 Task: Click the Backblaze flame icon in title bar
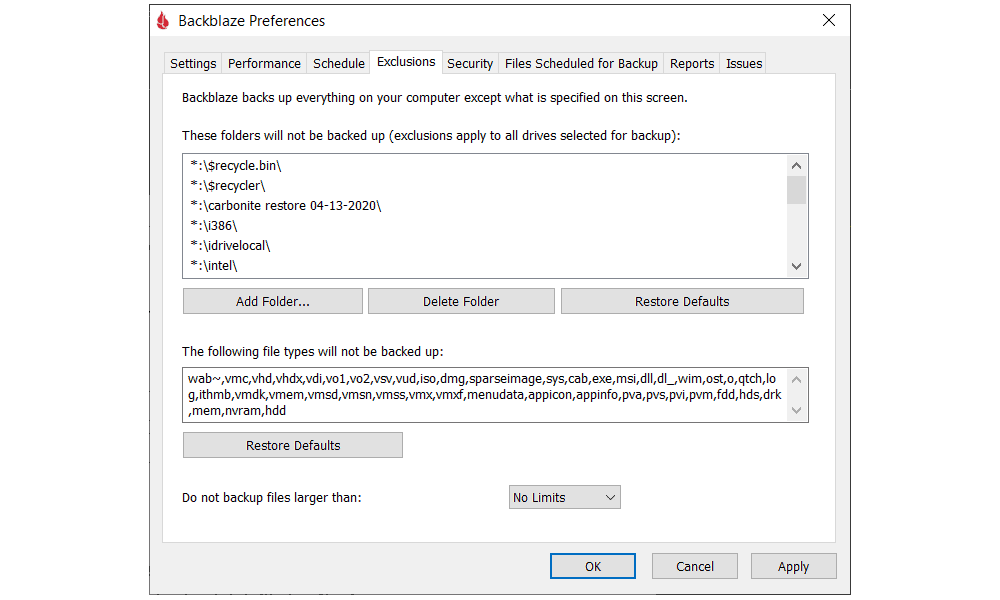[x=163, y=21]
